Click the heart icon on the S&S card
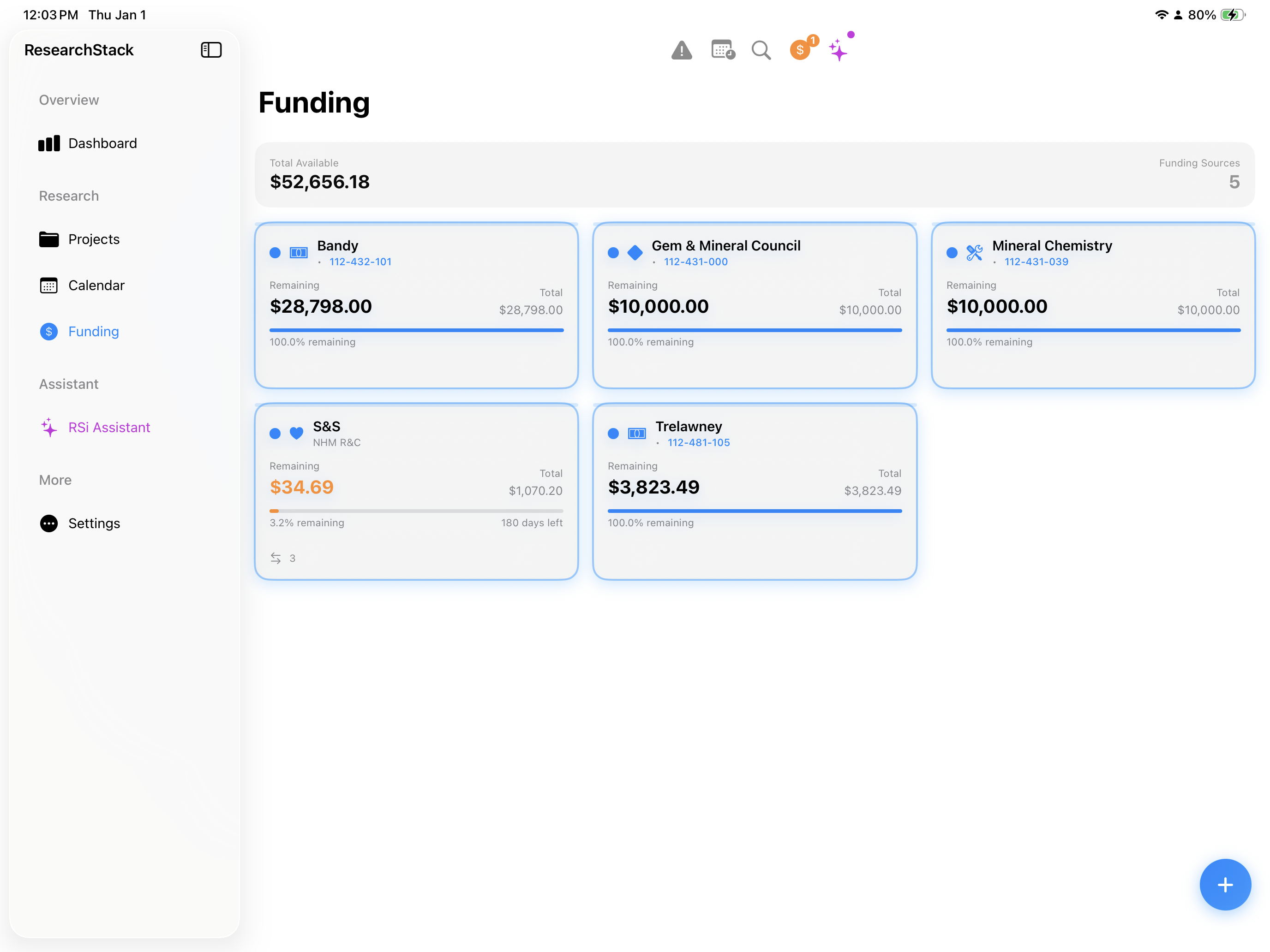The width and height of the screenshot is (1270, 952). (296, 433)
